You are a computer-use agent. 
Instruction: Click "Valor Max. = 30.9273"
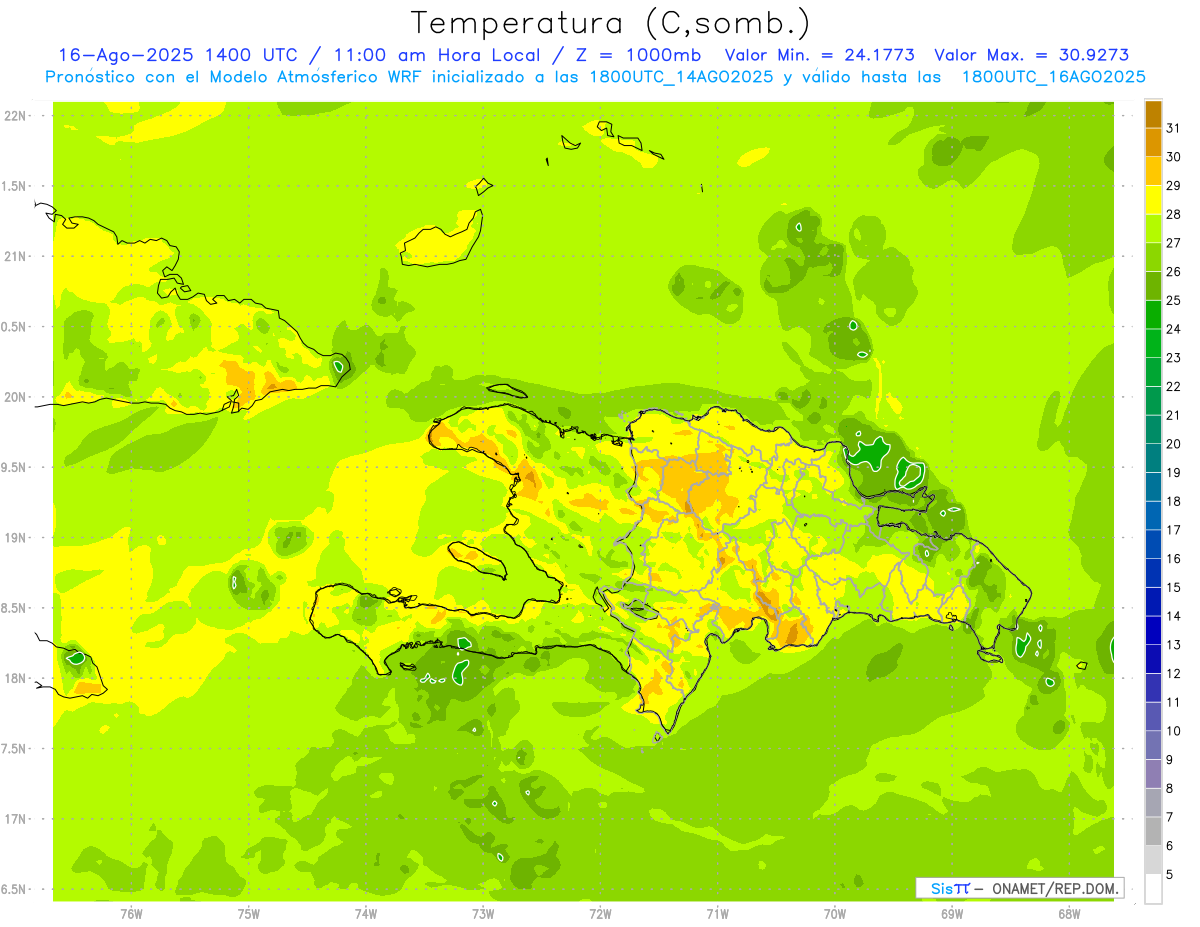click(1031, 55)
